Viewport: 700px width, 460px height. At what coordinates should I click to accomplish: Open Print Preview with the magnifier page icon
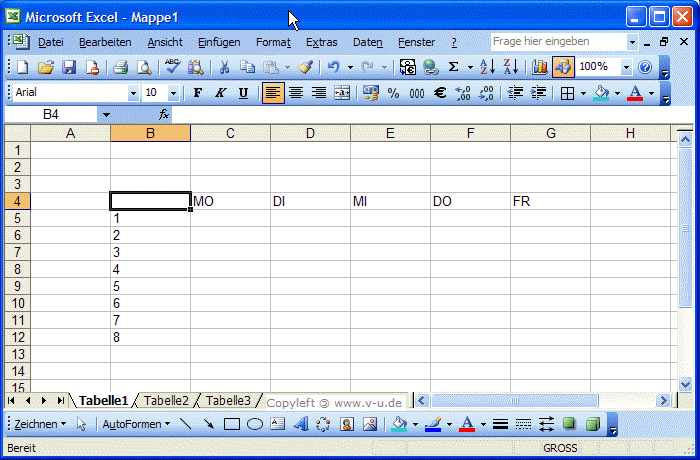144,67
